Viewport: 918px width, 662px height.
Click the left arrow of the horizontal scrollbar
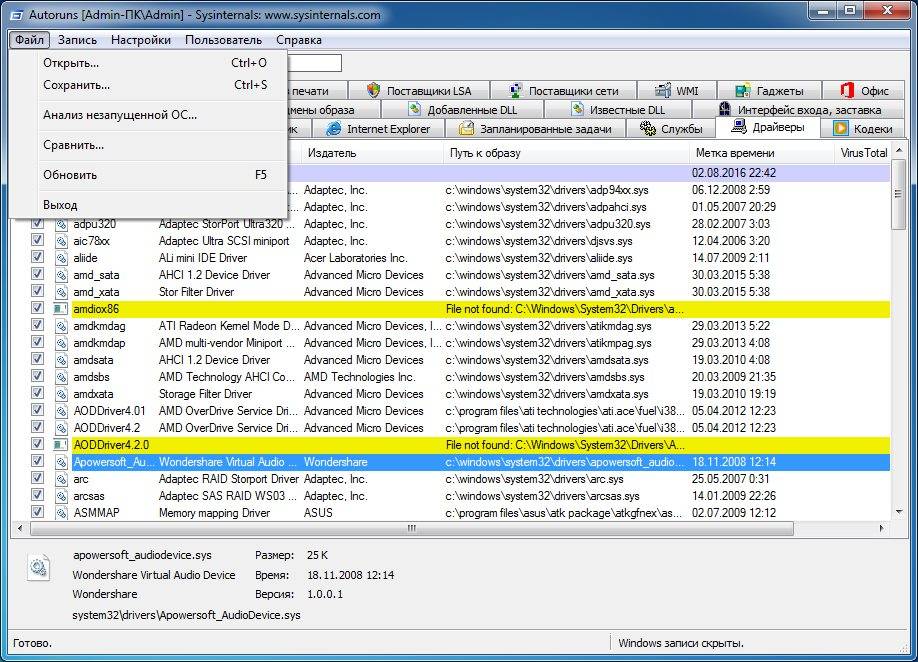pyautogui.click(x=20, y=529)
